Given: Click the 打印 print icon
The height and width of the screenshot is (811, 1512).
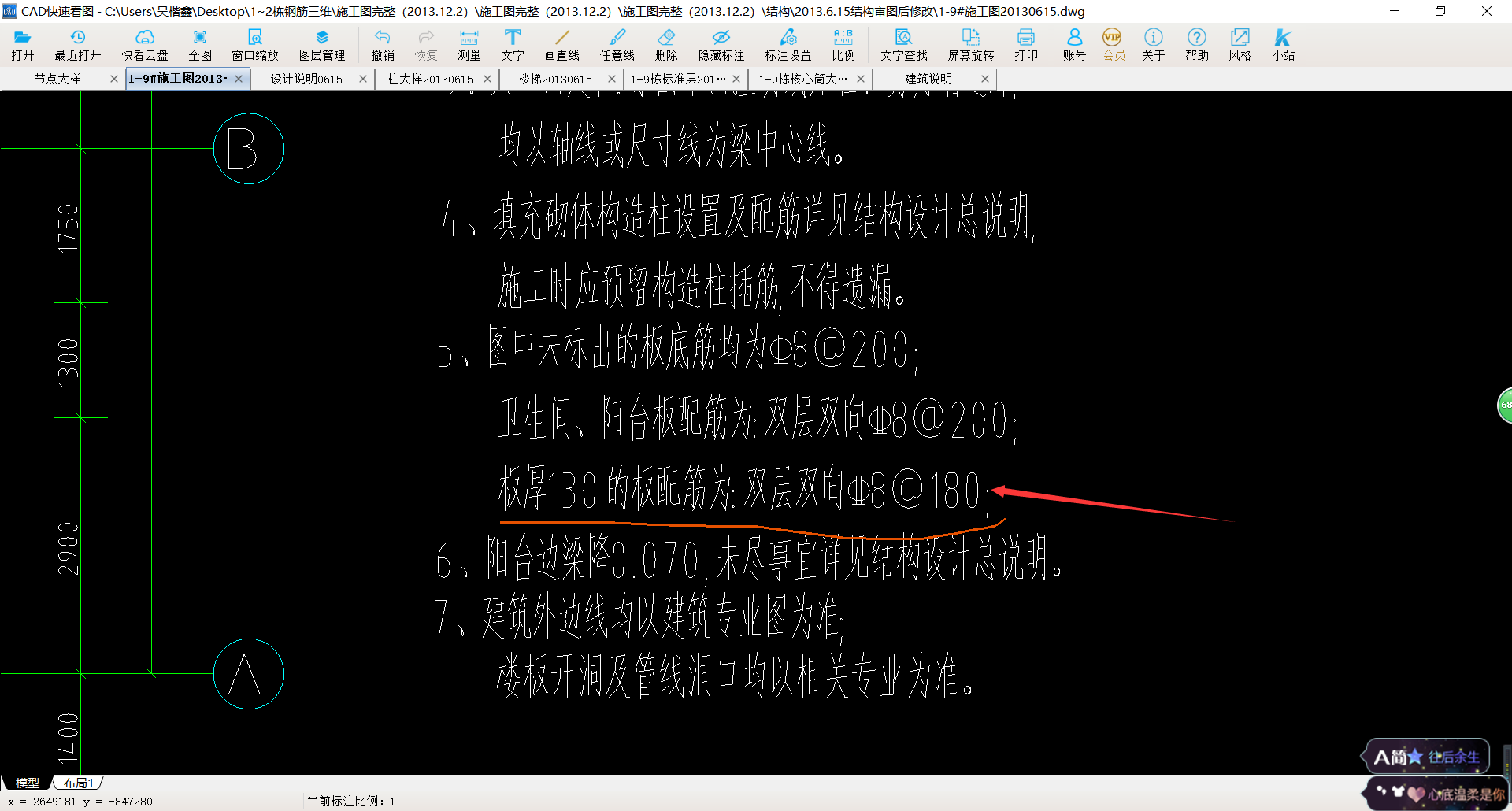Looking at the screenshot, I should point(1026,45).
